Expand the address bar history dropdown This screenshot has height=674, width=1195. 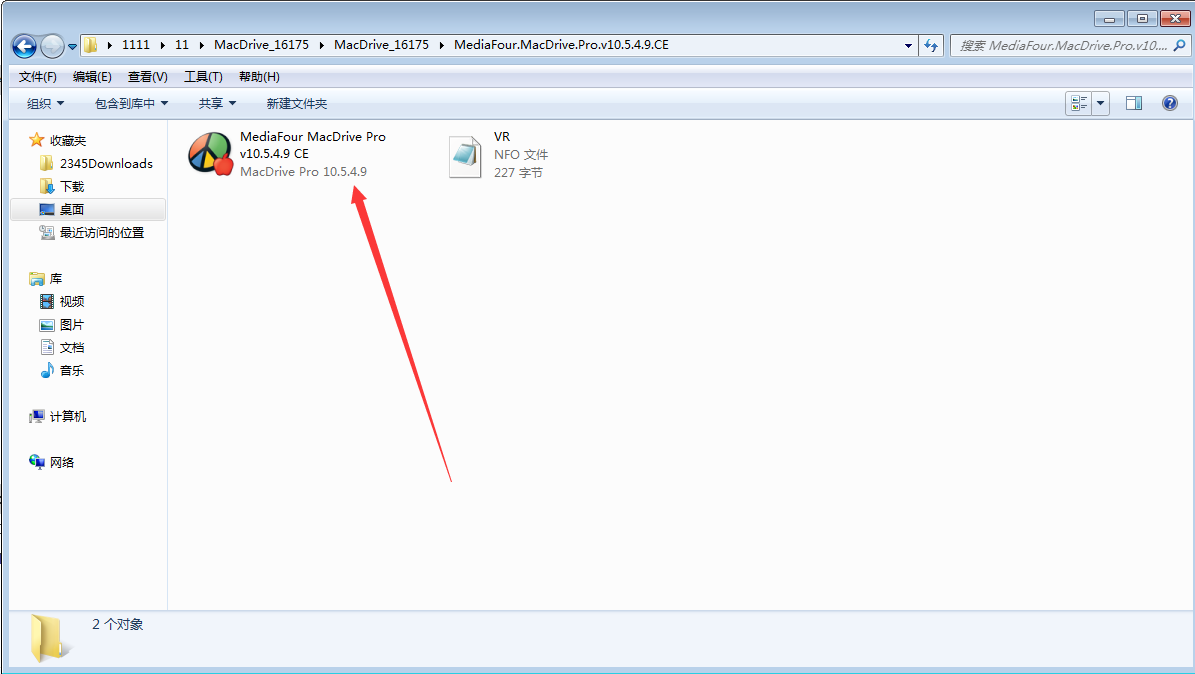[908, 46]
